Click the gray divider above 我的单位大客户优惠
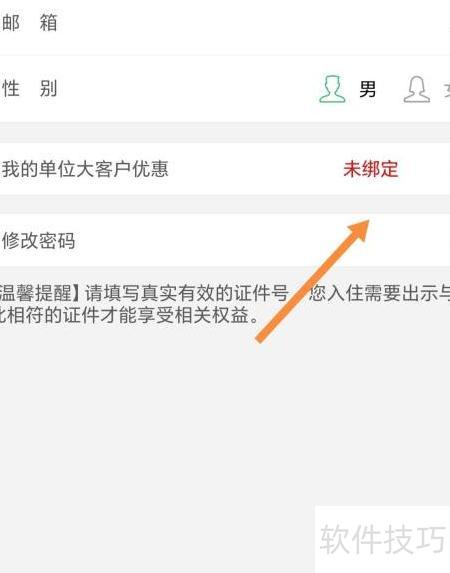The height and width of the screenshot is (573, 450). pyautogui.click(x=225, y=132)
